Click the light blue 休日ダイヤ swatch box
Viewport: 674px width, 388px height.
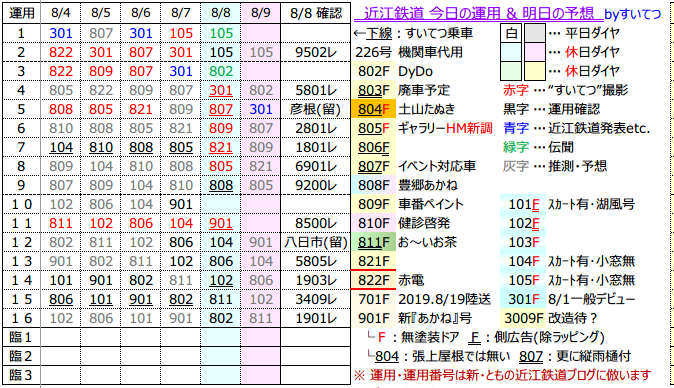pyautogui.click(x=511, y=52)
